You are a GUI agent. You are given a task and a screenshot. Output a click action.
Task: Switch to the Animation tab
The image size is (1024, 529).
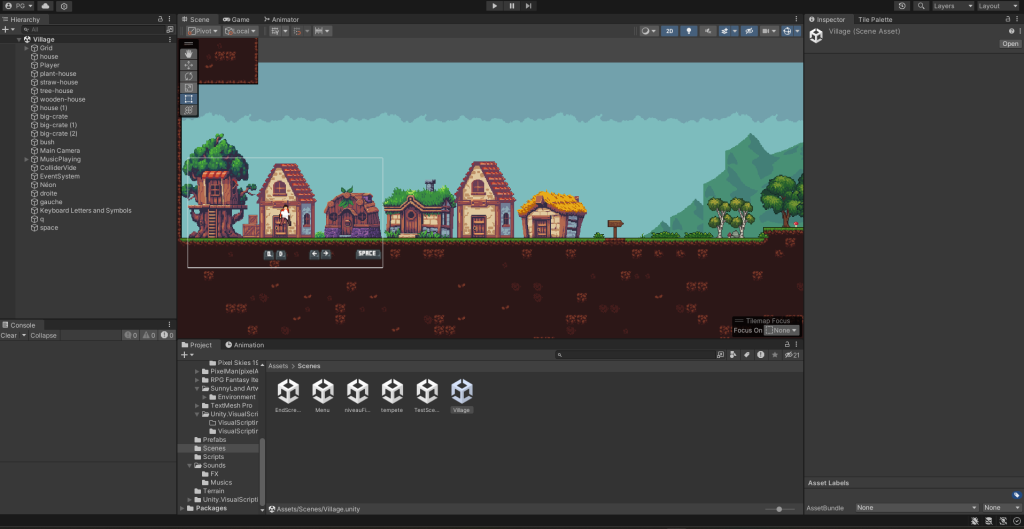click(x=245, y=345)
